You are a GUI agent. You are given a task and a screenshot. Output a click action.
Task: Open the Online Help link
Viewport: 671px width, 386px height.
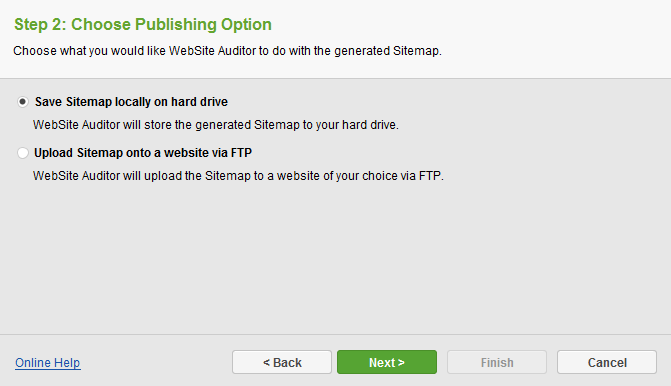pyautogui.click(x=48, y=362)
